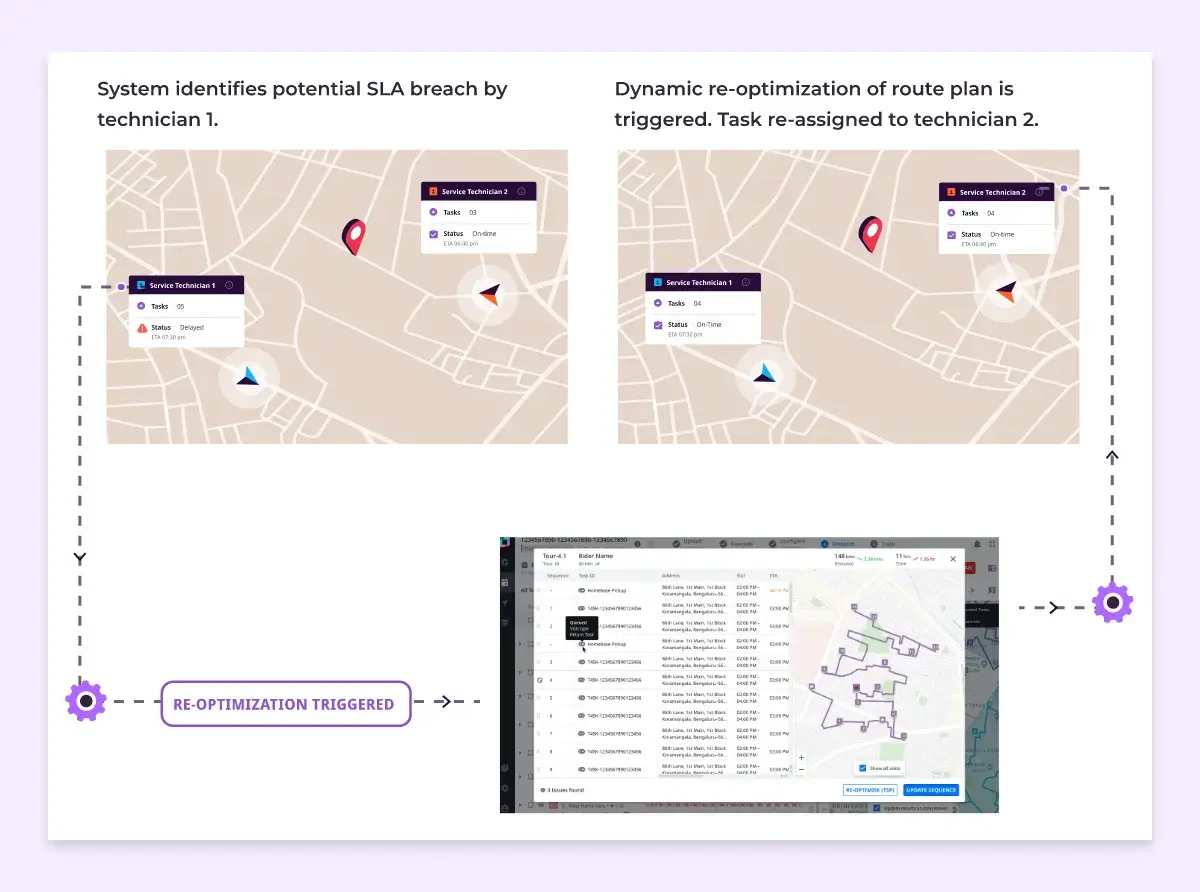
Task: Select the blue technician arrow marker on left map
Action: pyautogui.click(x=248, y=376)
